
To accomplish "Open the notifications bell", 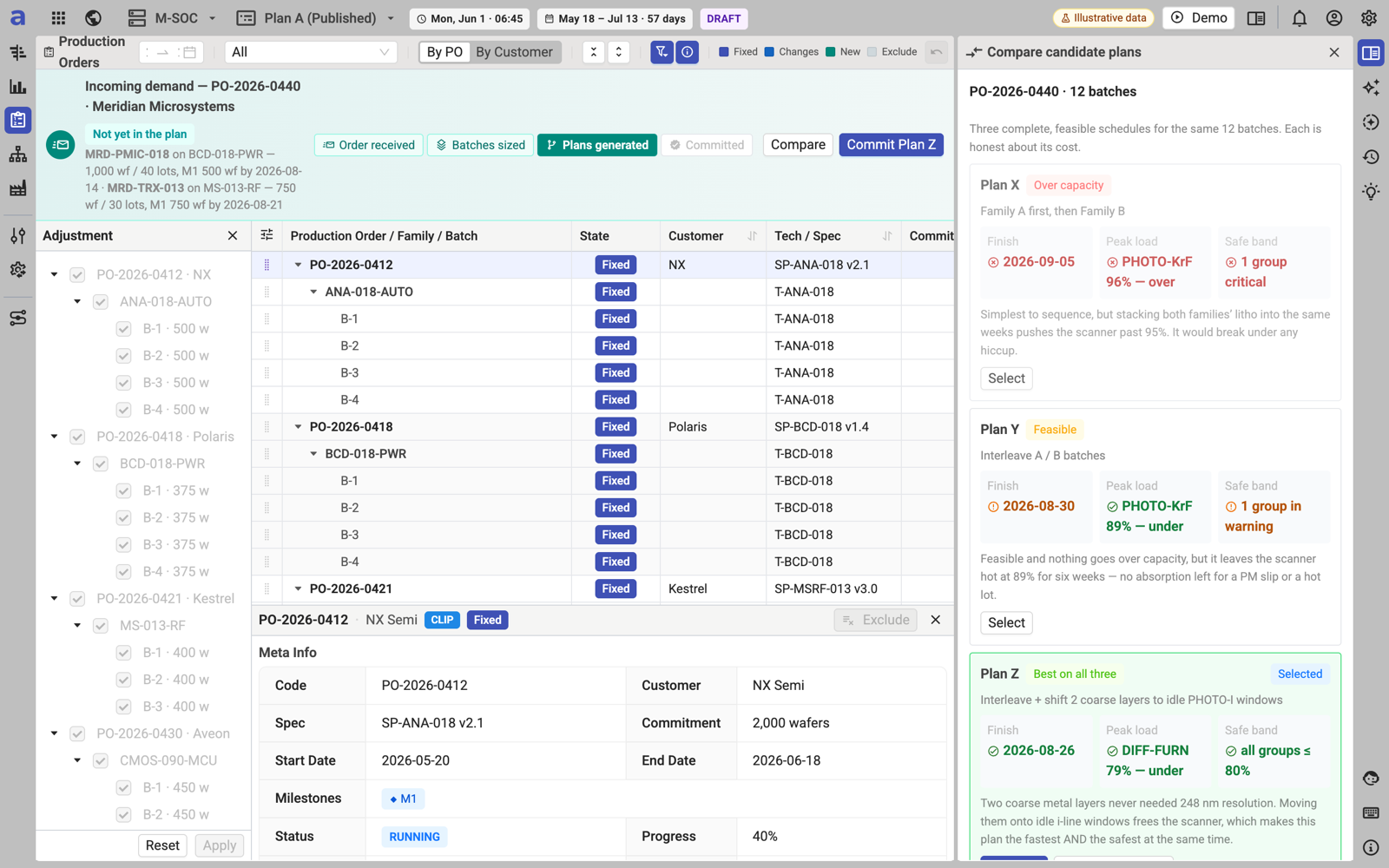I will click(x=1300, y=18).
